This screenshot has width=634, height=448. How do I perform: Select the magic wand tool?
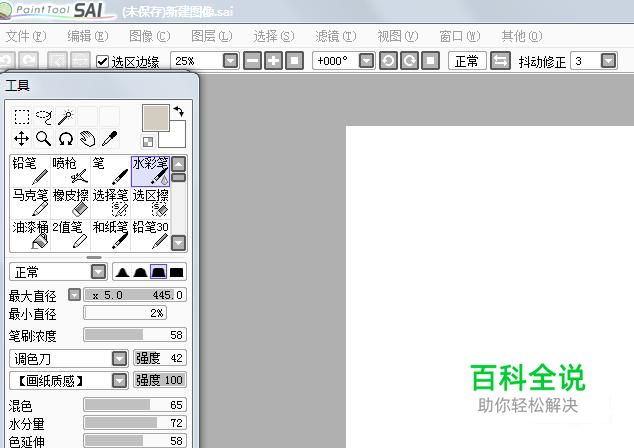(65, 116)
